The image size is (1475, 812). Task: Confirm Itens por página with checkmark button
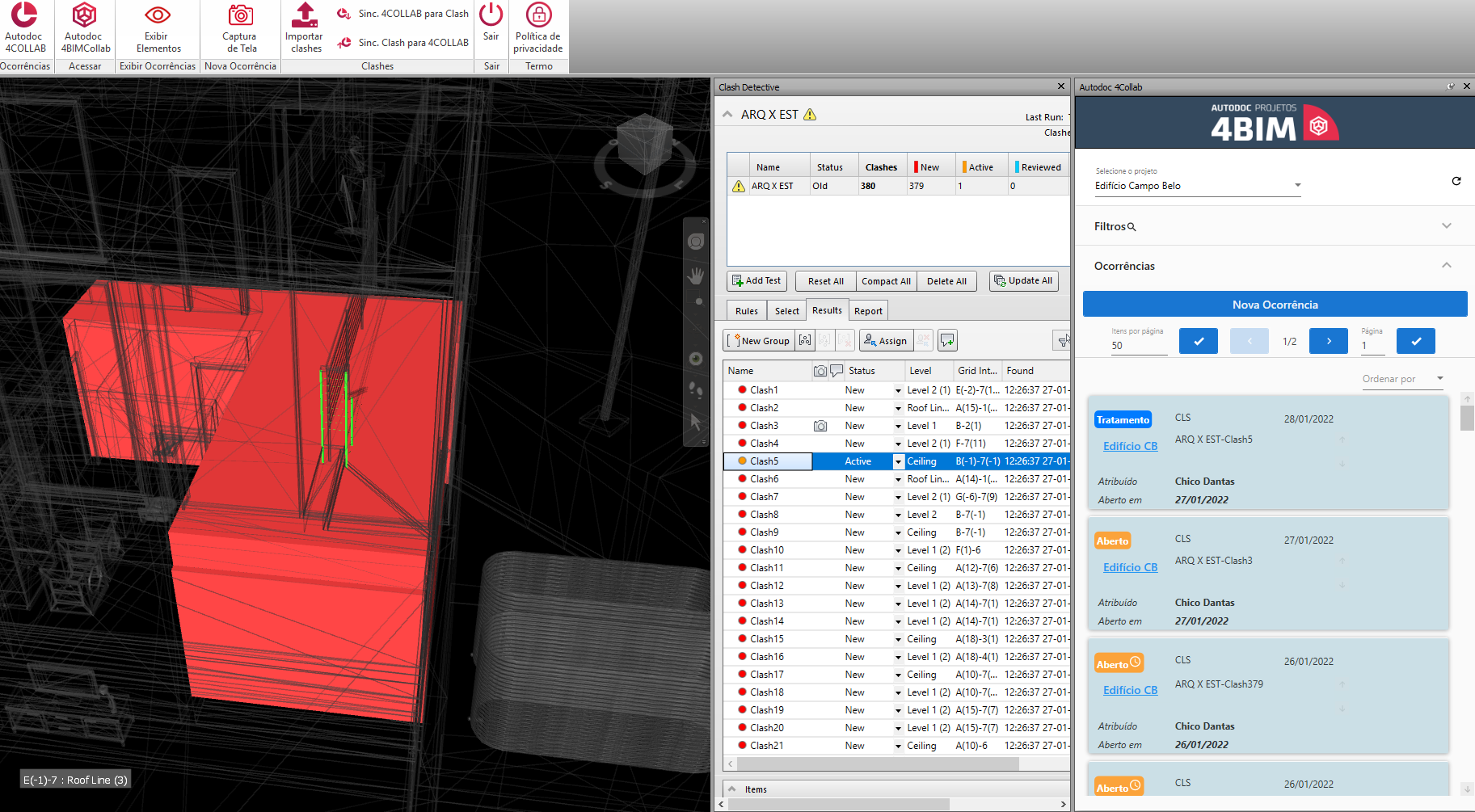tap(1199, 341)
